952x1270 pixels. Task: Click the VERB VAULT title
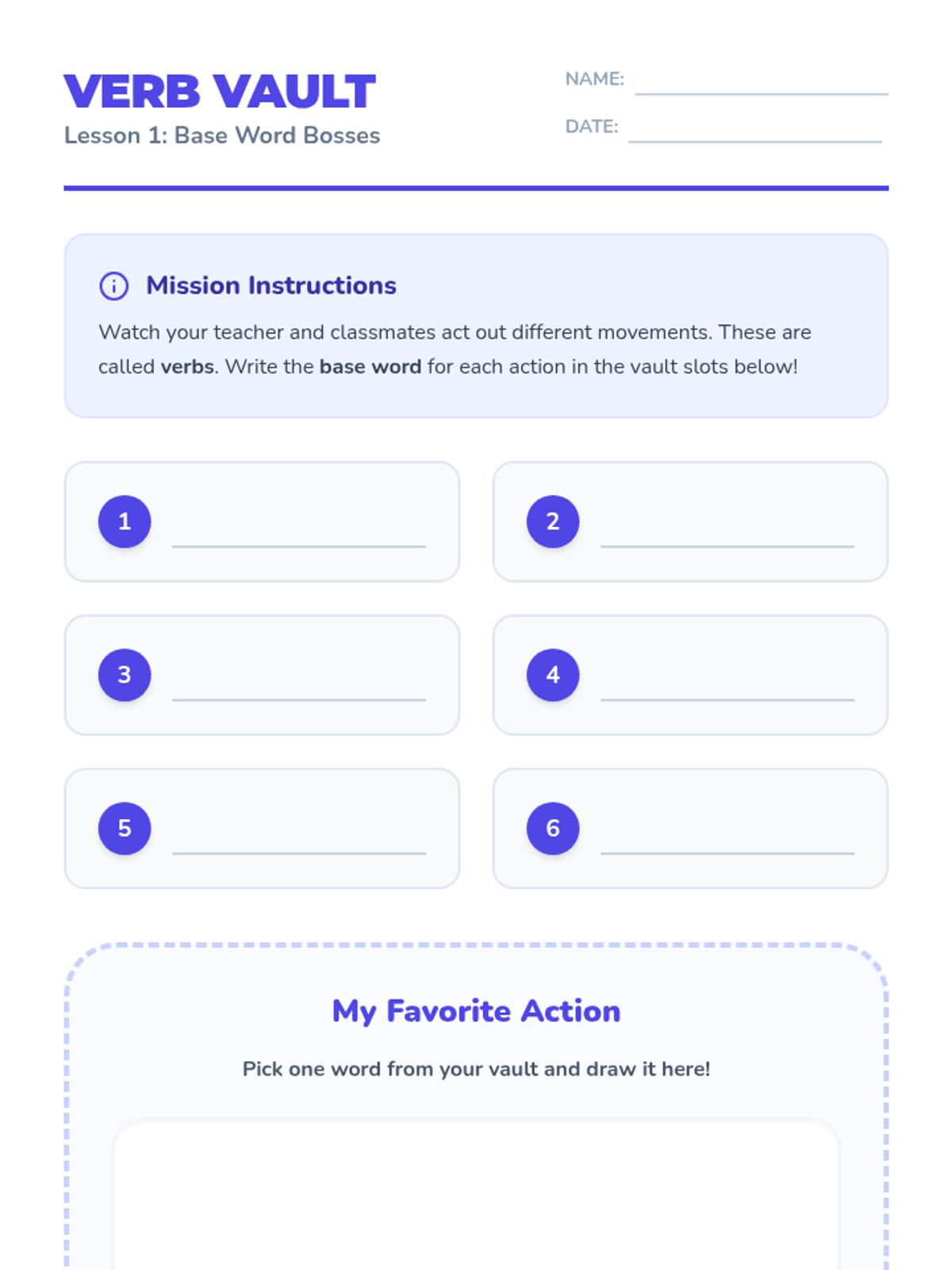[220, 91]
